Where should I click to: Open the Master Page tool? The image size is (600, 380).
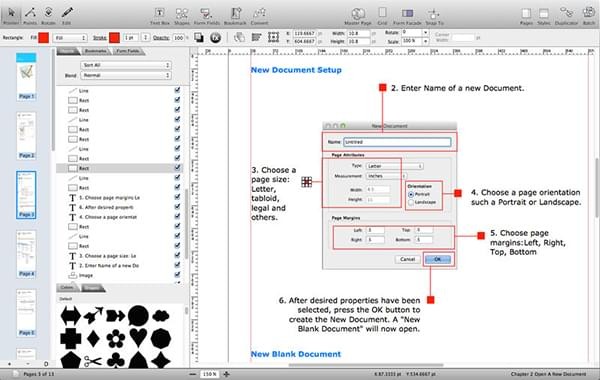[358, 16]
